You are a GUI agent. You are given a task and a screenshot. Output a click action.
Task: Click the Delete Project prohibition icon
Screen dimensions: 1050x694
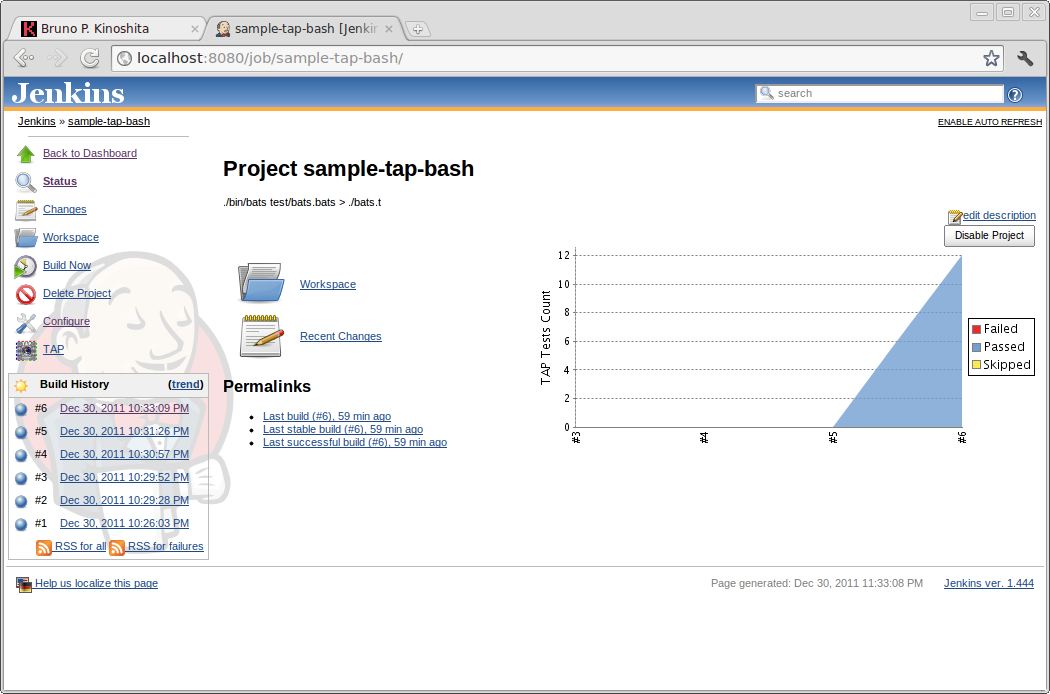click(25, 294)
